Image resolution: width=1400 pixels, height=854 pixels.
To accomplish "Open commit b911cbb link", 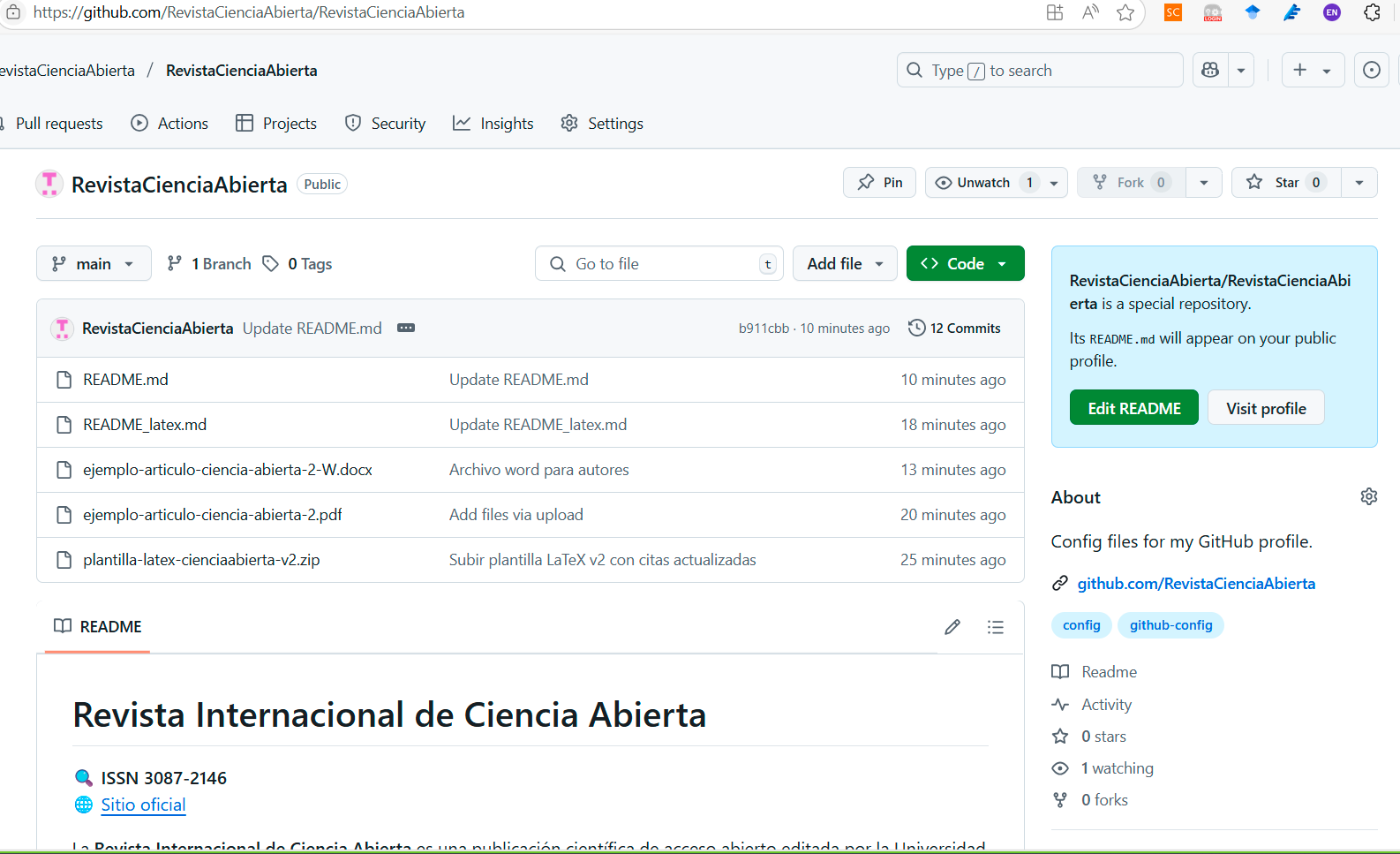I will click(764, 328).
